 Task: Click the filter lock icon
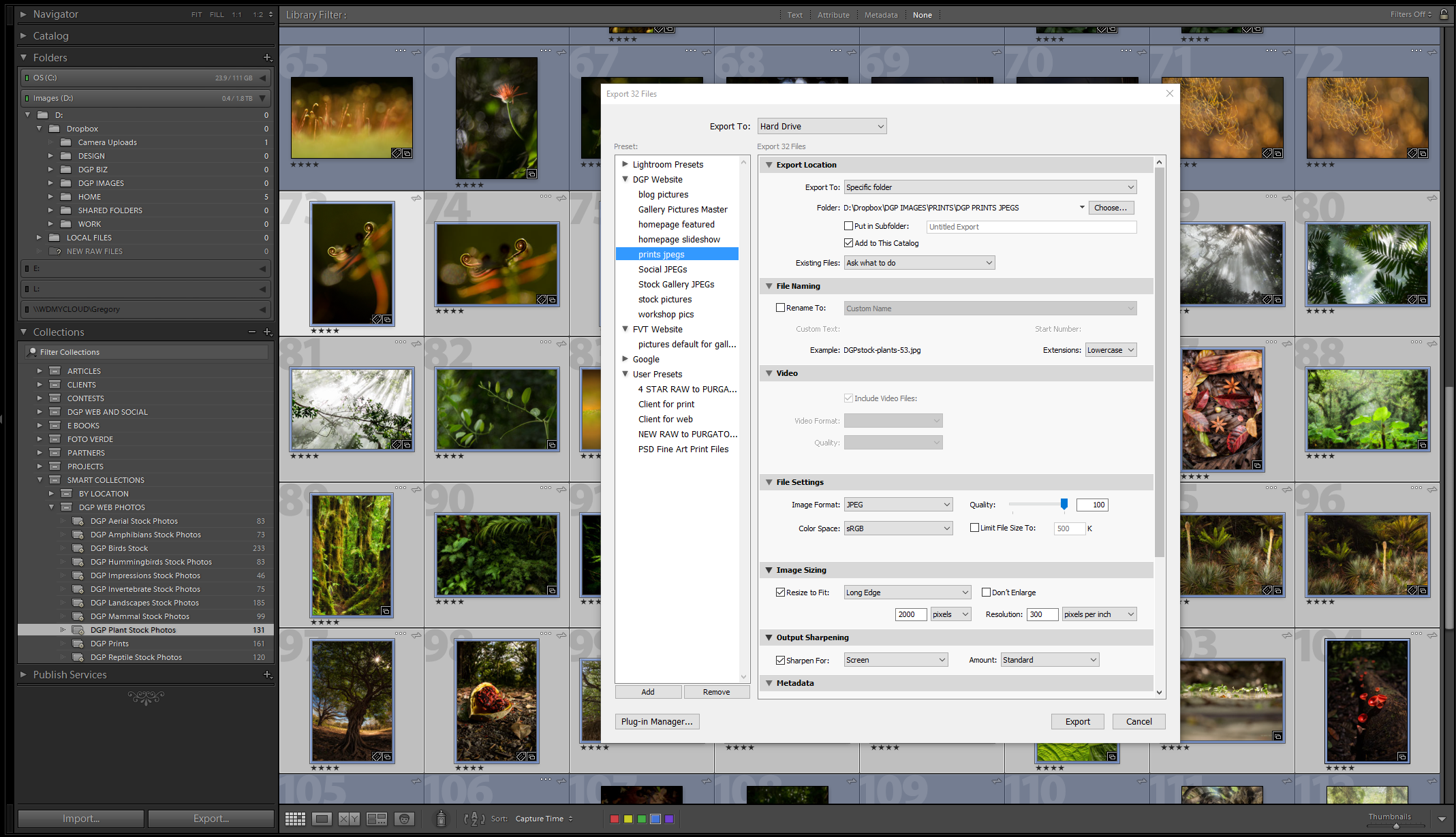(1444, 14)
